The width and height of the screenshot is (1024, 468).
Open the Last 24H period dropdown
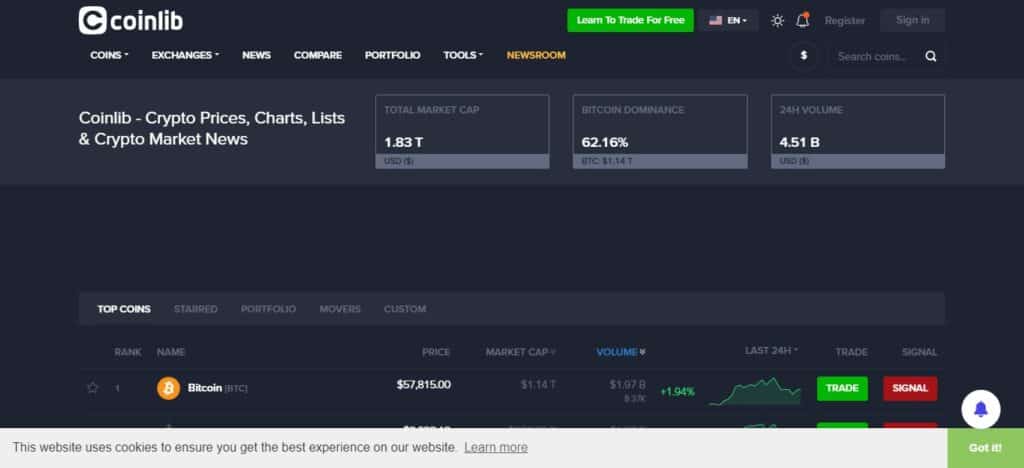[x=771, y=351]
